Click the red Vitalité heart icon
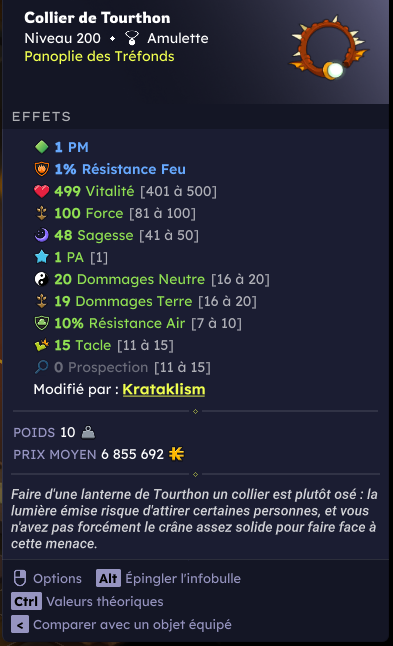Image resolution: width=393 pixels, height=646 pixels. pos(42,191)
